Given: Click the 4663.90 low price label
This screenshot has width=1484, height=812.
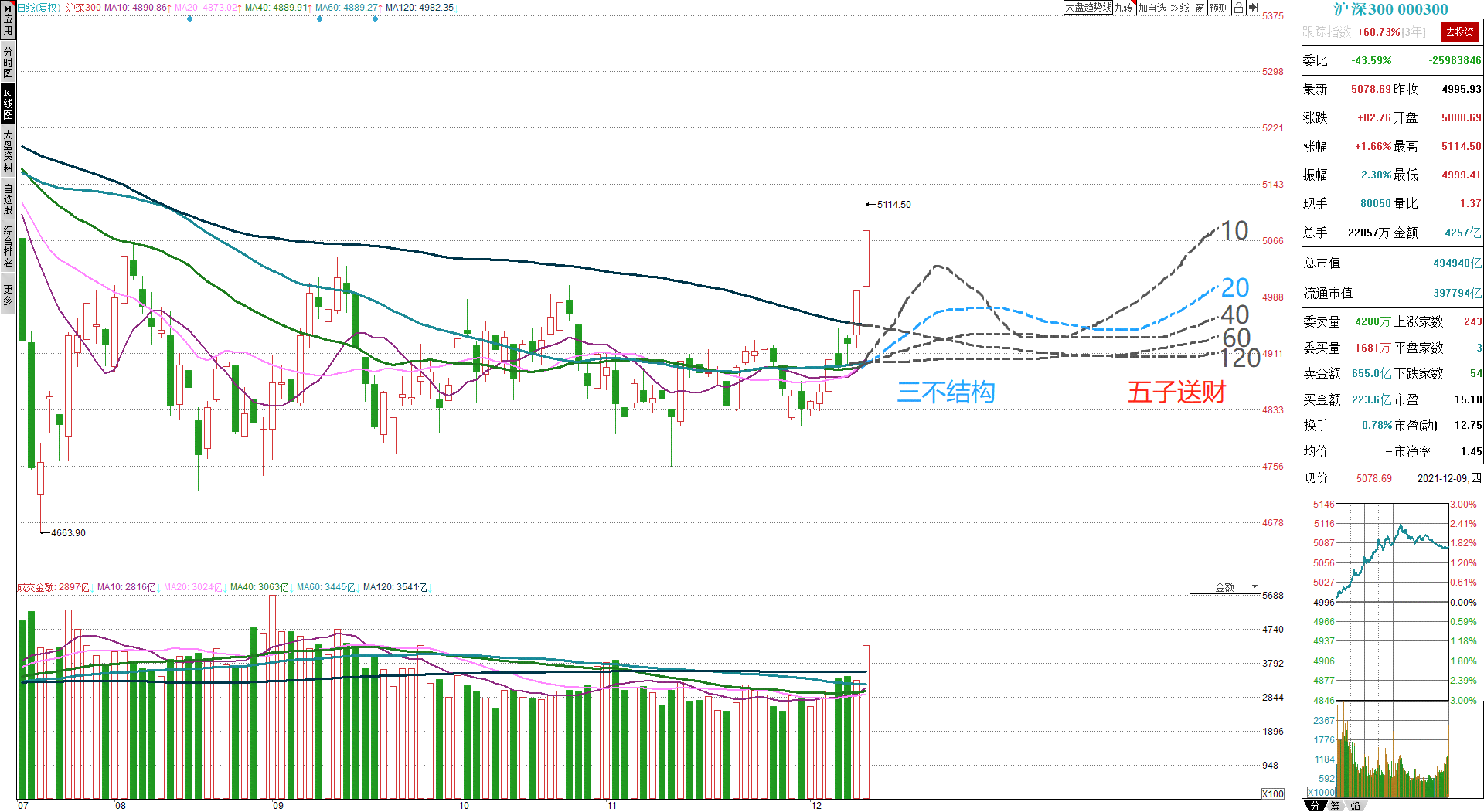Looking at the screenshot, I should pyautogui.click(x=68, y=533).
